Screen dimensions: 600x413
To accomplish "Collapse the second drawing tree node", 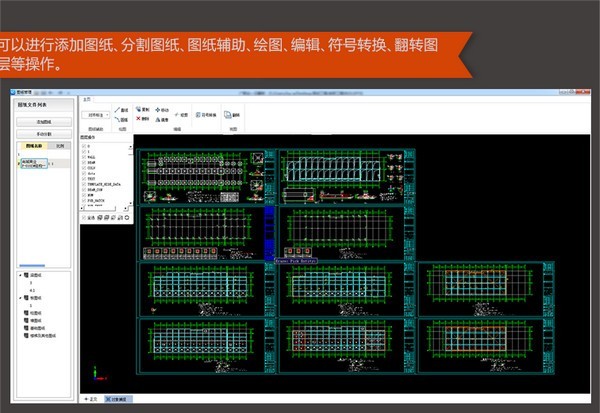I will (x=22, y=297).
